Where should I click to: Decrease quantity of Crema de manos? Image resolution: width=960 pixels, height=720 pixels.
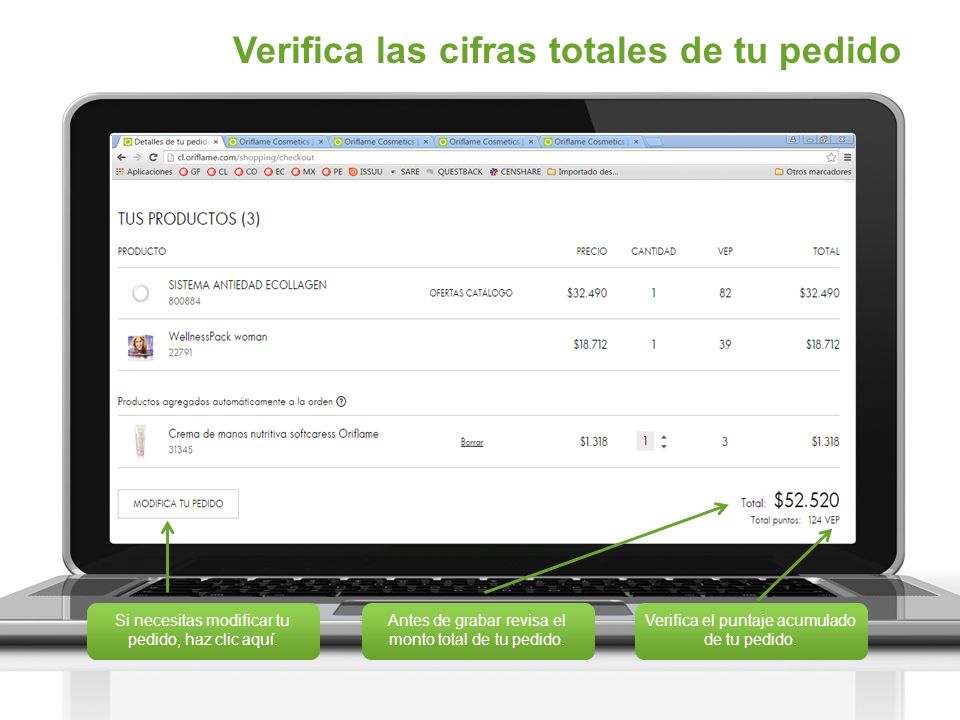[x=664, y=446]
